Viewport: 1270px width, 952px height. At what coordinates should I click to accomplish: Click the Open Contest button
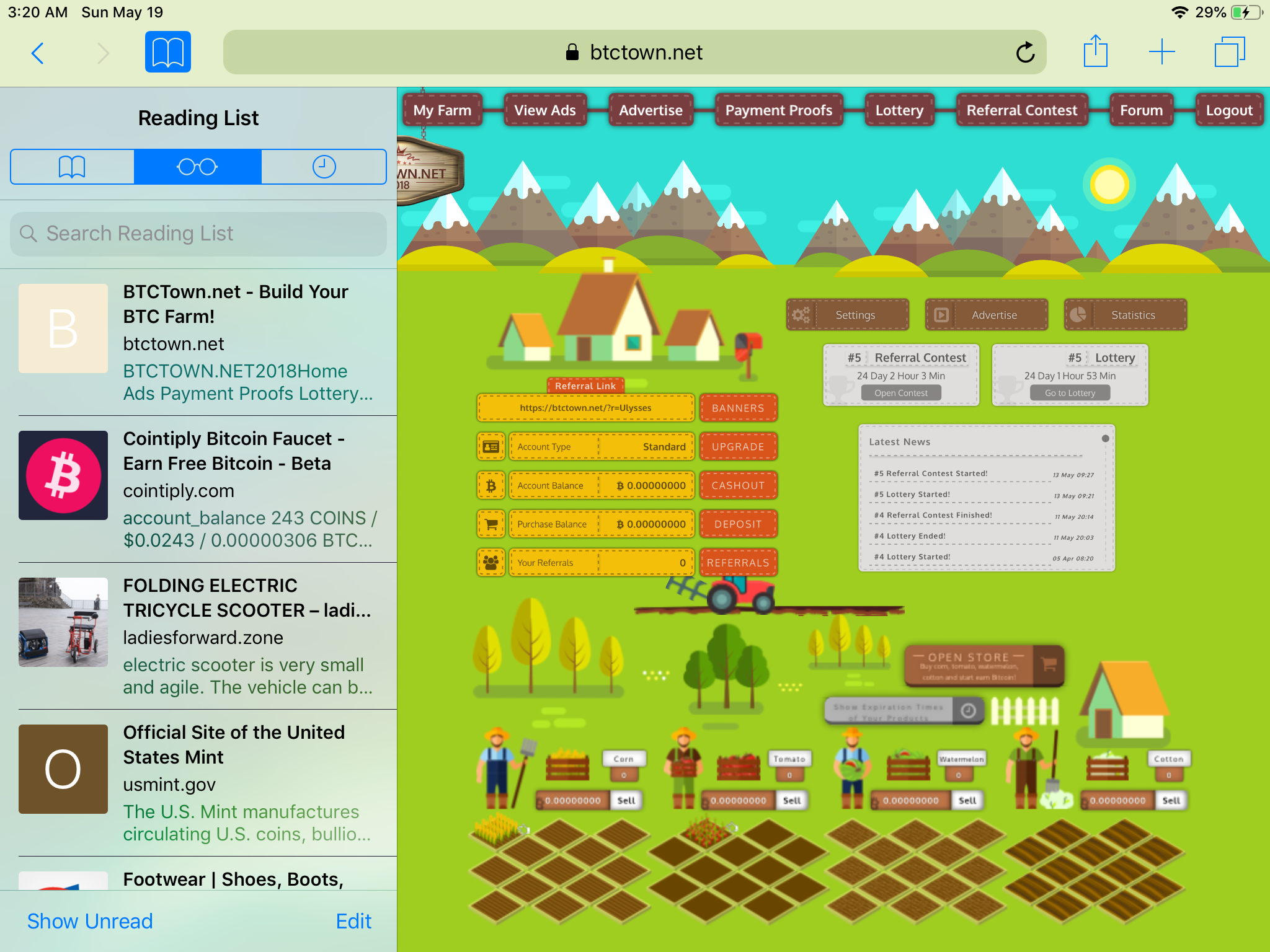[x=901, y=393]
